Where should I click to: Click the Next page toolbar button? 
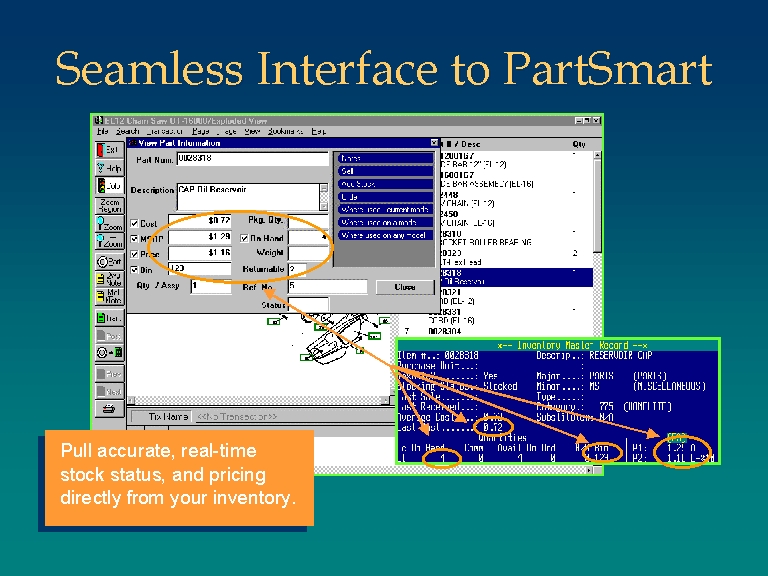[109, 391]
